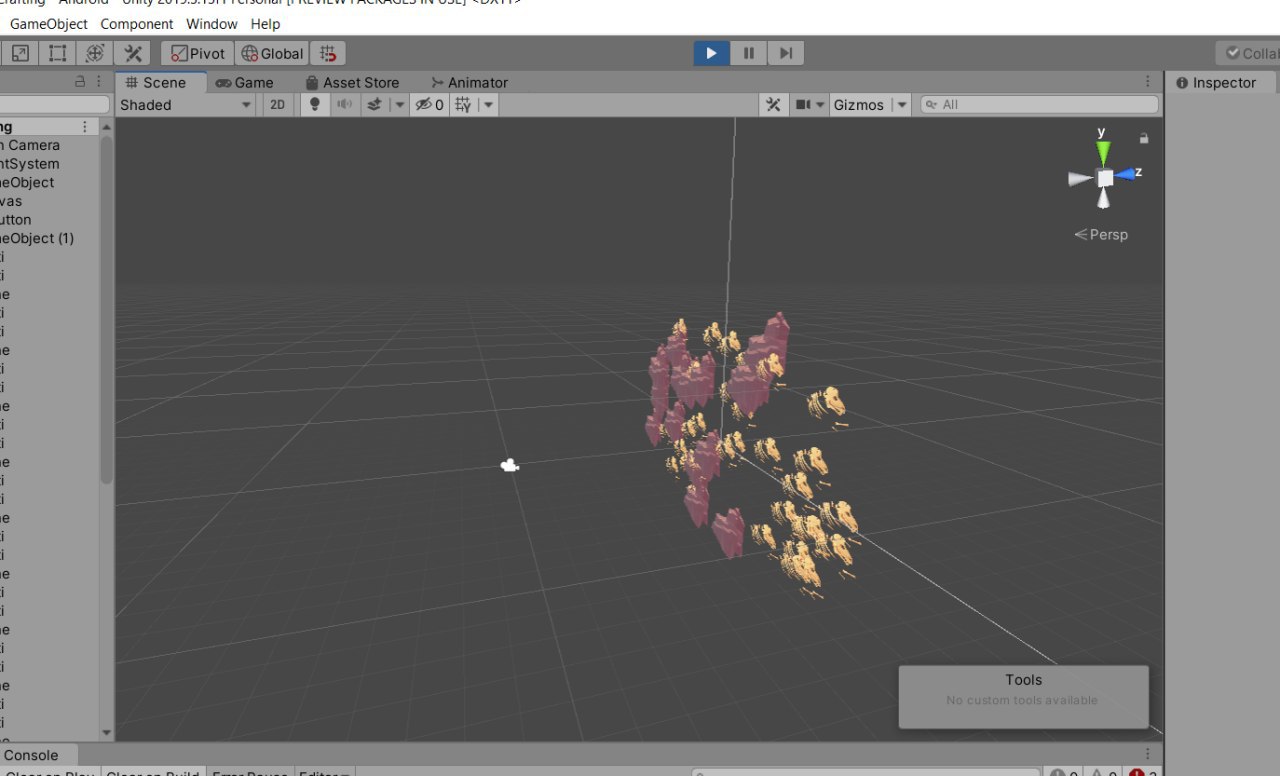Open the Console panel three-dot menu
Screen dimensions: 1280x776
coord(1149,755)
